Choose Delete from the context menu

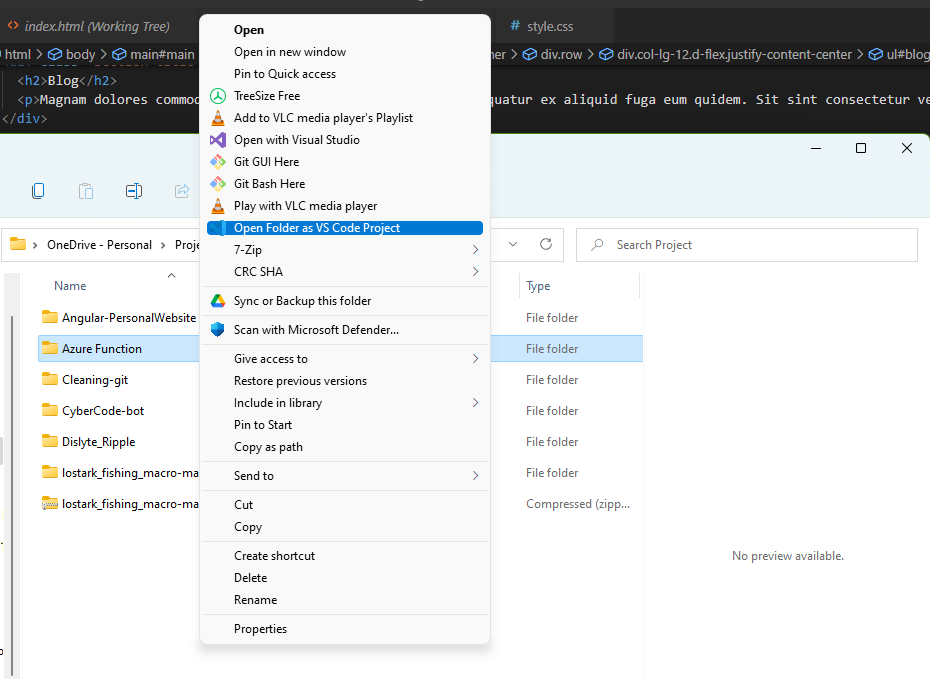click(345, 578)
